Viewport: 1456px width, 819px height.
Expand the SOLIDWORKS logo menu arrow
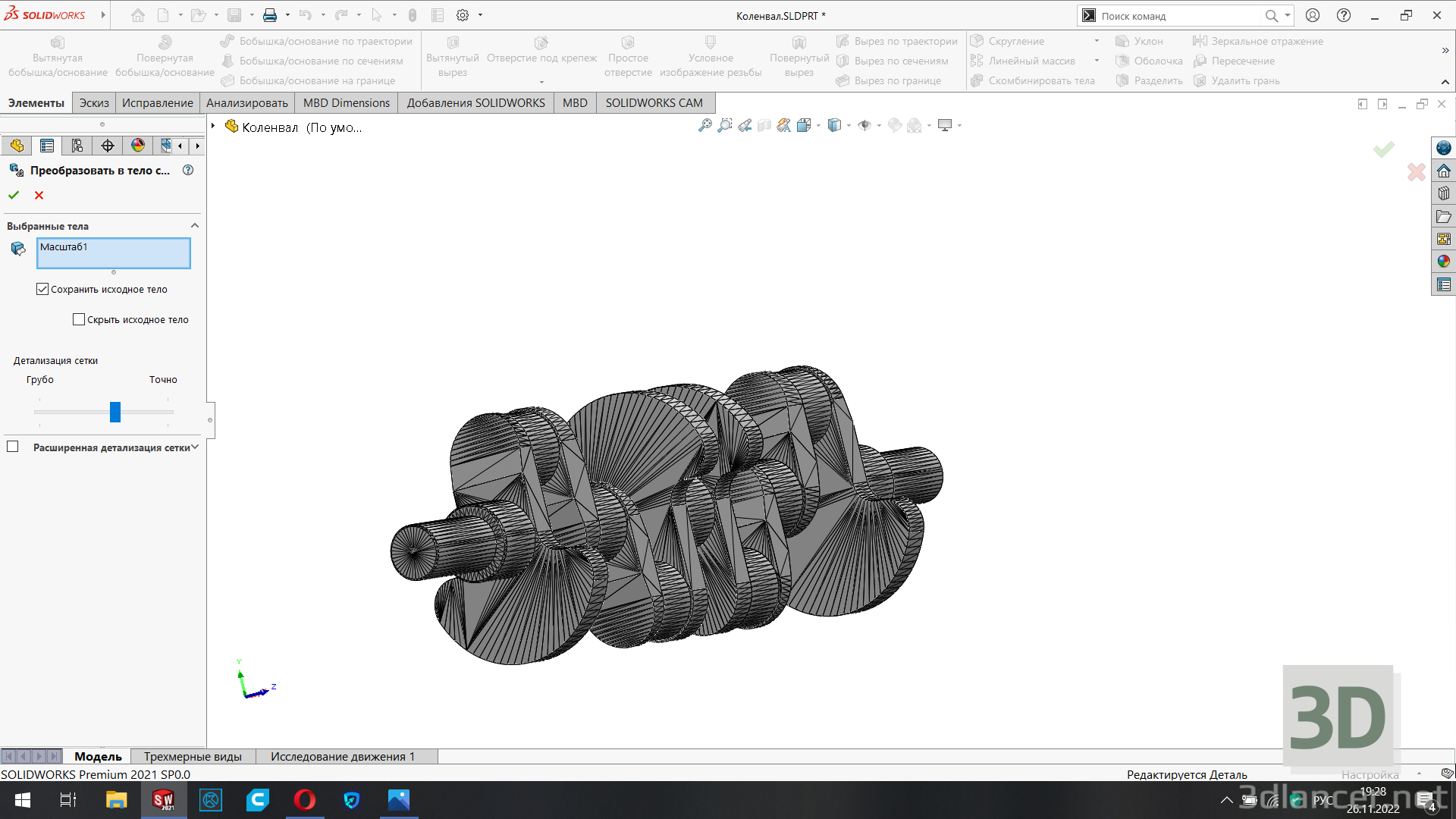tap(103, 15)
